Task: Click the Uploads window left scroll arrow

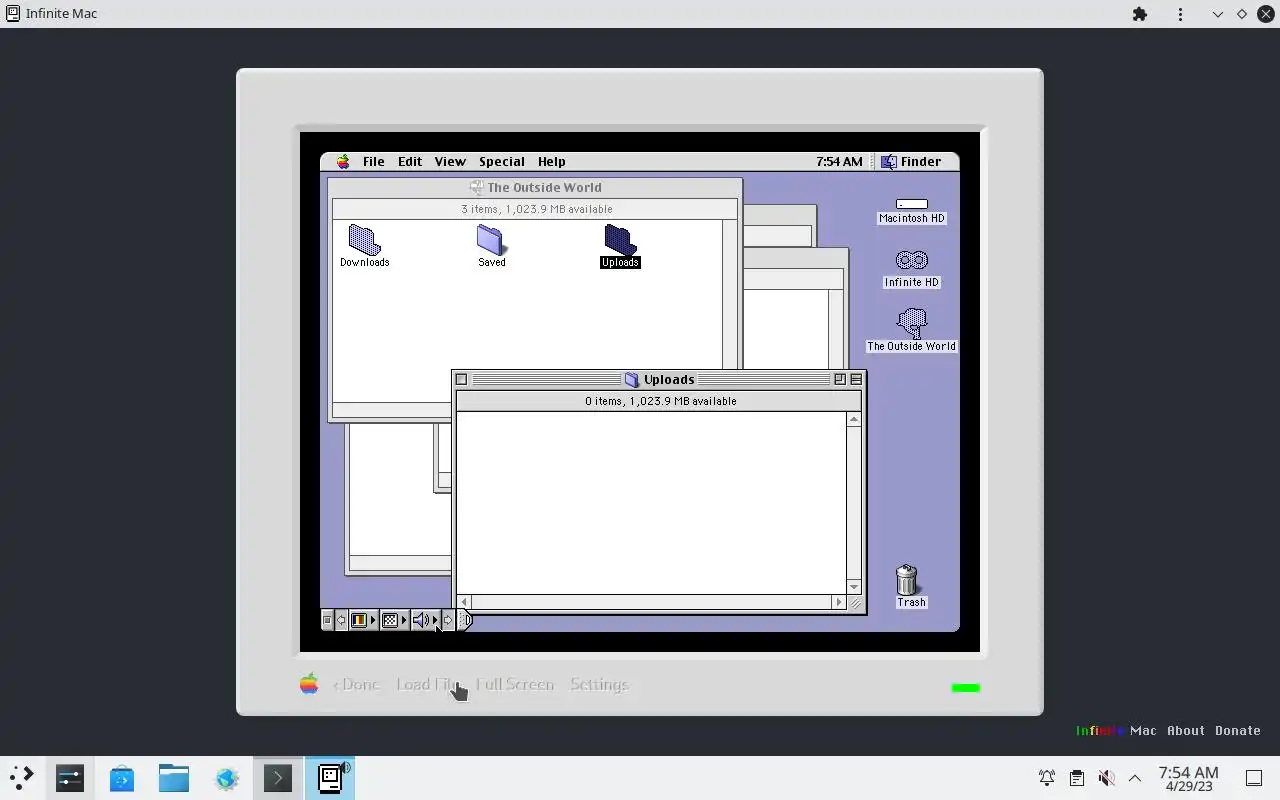Action: point(464,603)
